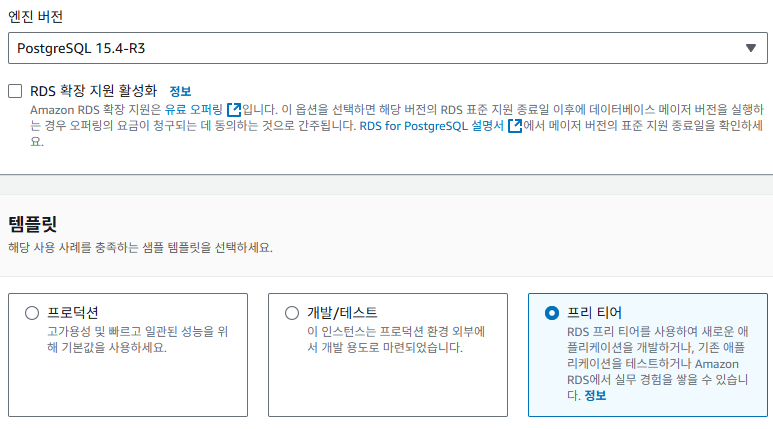
Task: Click the 개발/테스트 card title text
Action: coord(342,313)
